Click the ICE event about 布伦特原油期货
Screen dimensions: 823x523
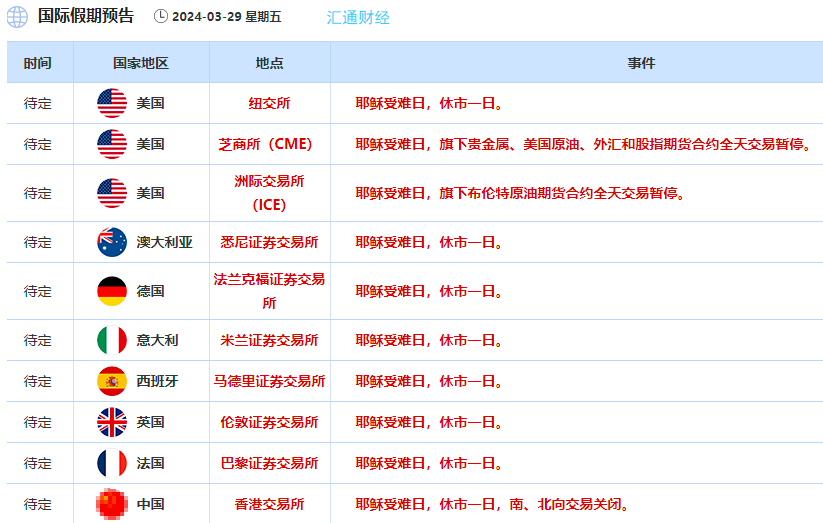tap(521, 193)
